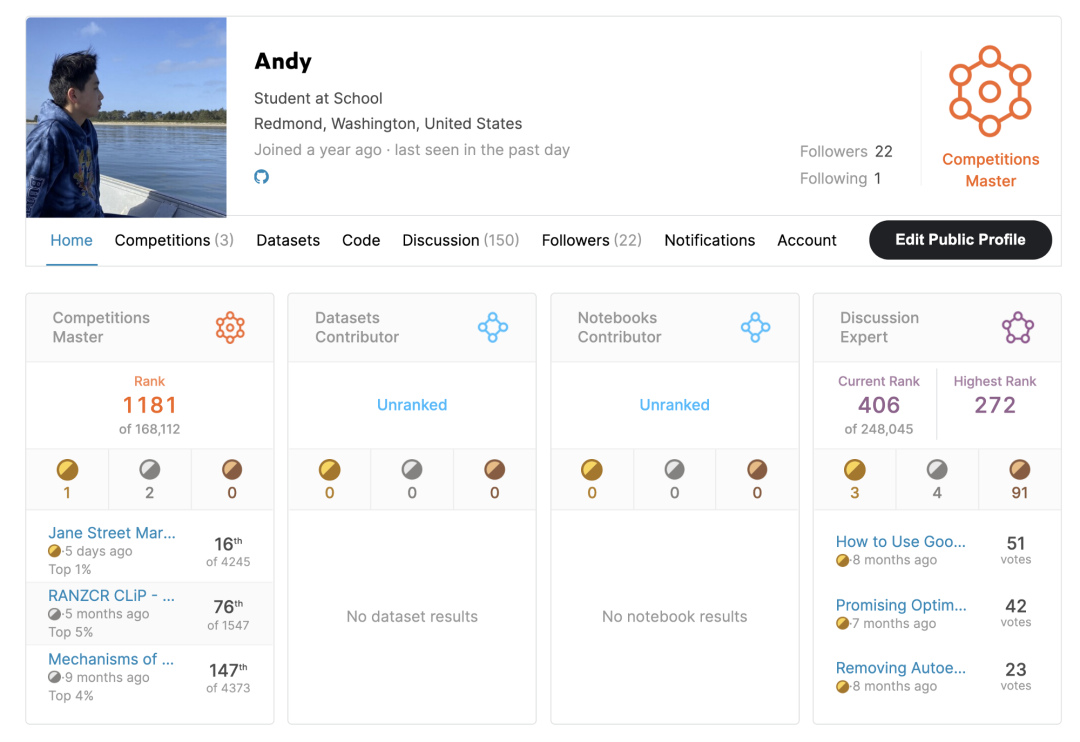Open the RANZCR CLiP competition link

pyautogui.click(x=112, y=596)
